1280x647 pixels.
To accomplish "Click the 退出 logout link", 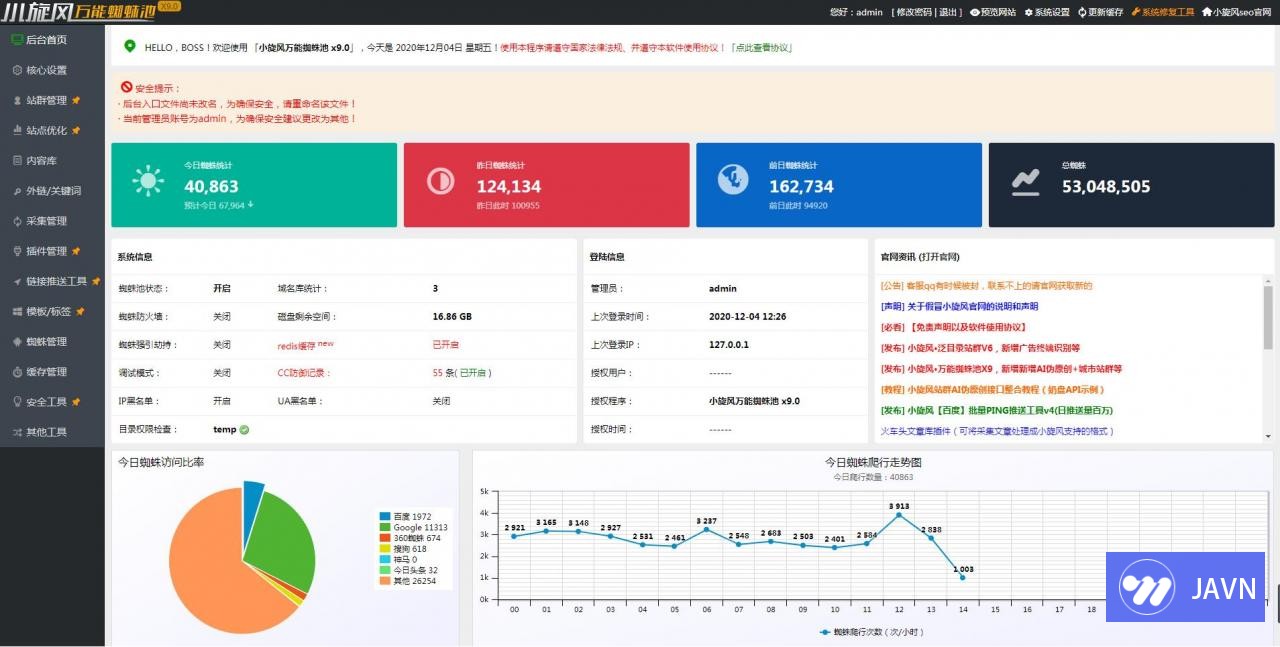I will coord(948,12).
